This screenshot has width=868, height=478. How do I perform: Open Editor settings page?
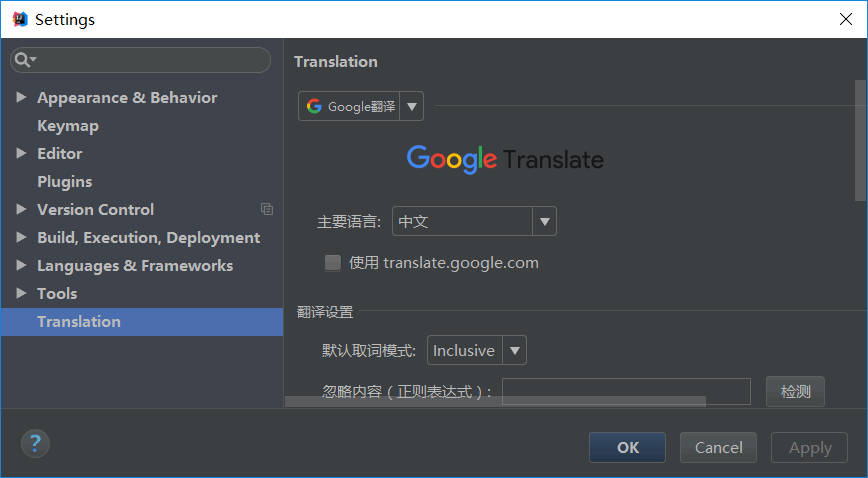[59, 153]
